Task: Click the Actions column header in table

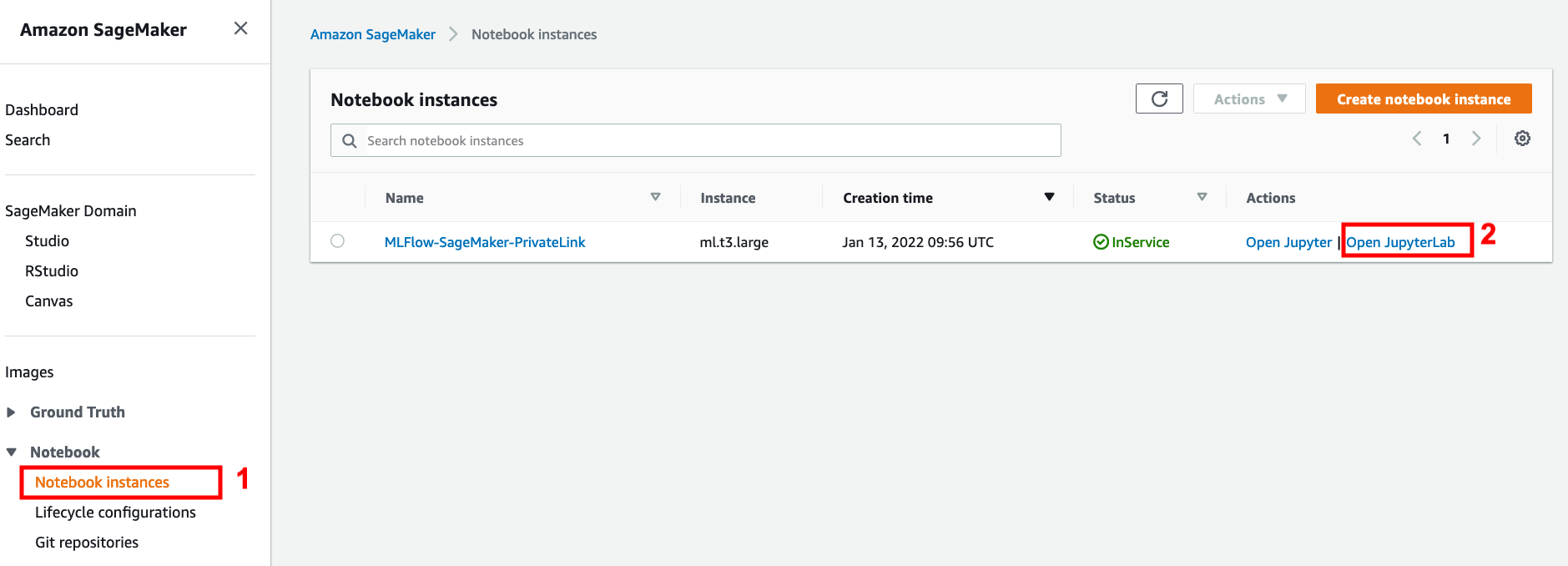Action: (1271, 198)
